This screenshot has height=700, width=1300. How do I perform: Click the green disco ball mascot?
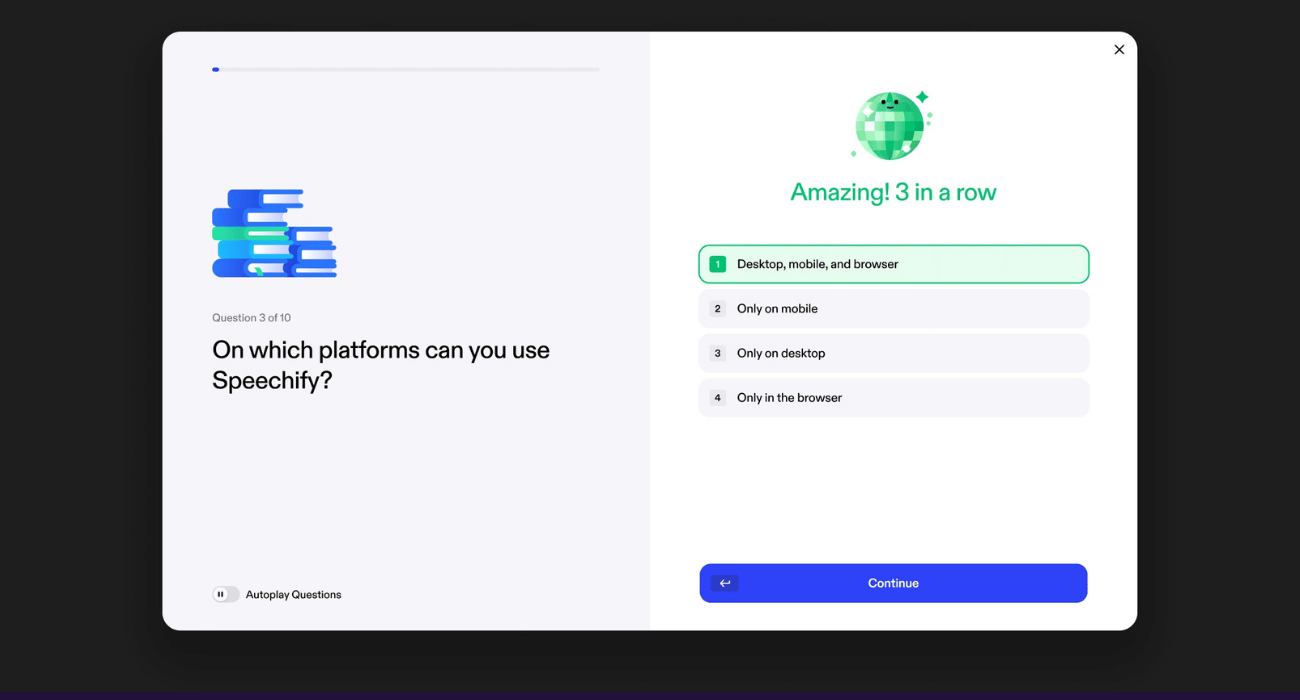point(888,126)
